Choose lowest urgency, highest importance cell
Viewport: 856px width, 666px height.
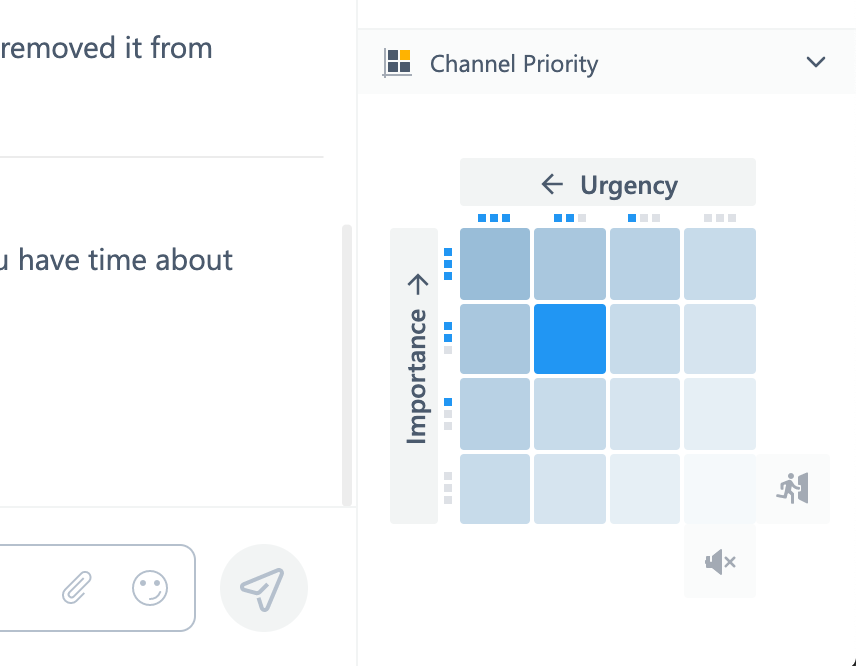[720, 264]
